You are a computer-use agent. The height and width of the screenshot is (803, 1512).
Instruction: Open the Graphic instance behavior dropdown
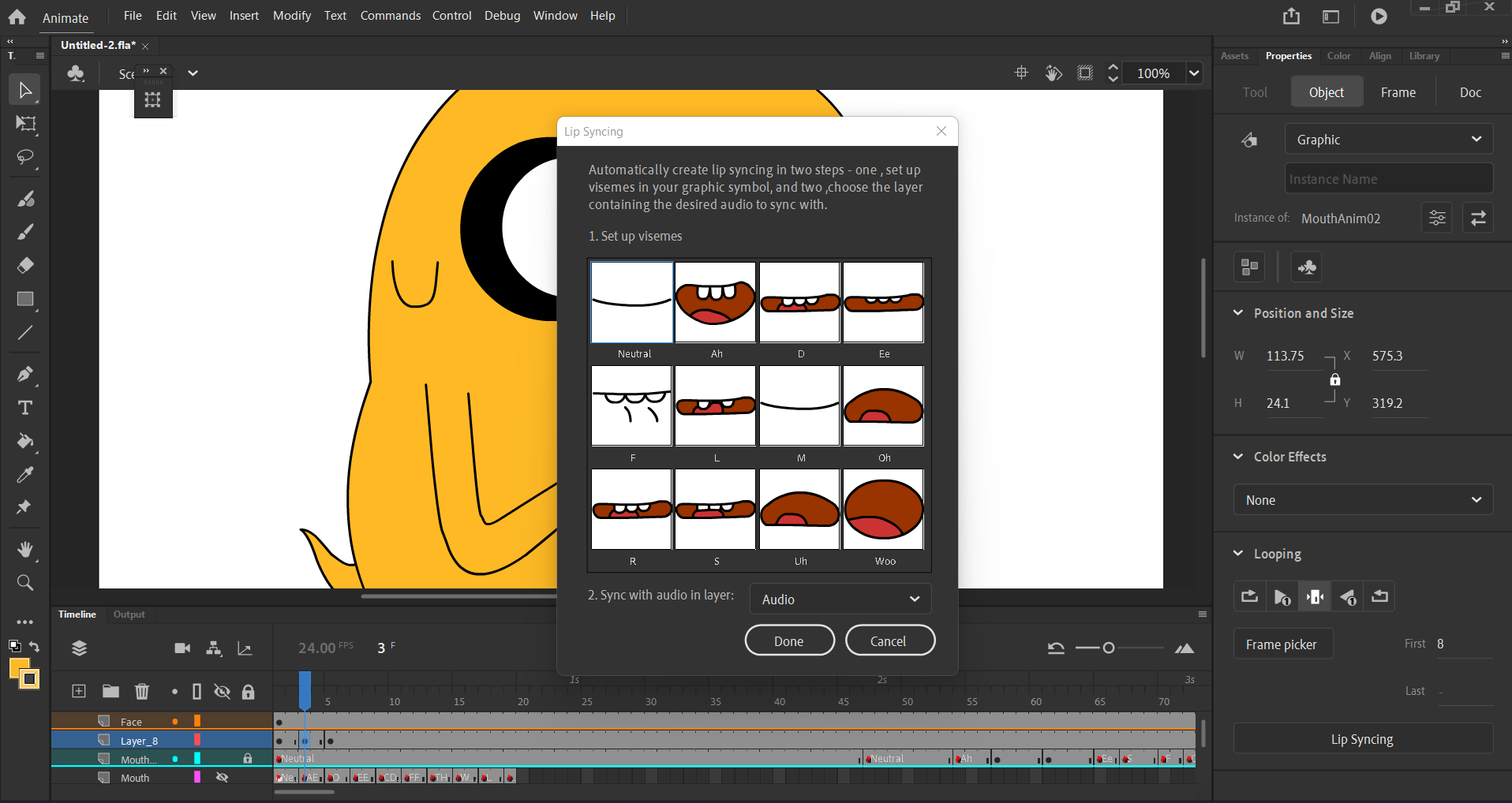tap(1389, 140)
